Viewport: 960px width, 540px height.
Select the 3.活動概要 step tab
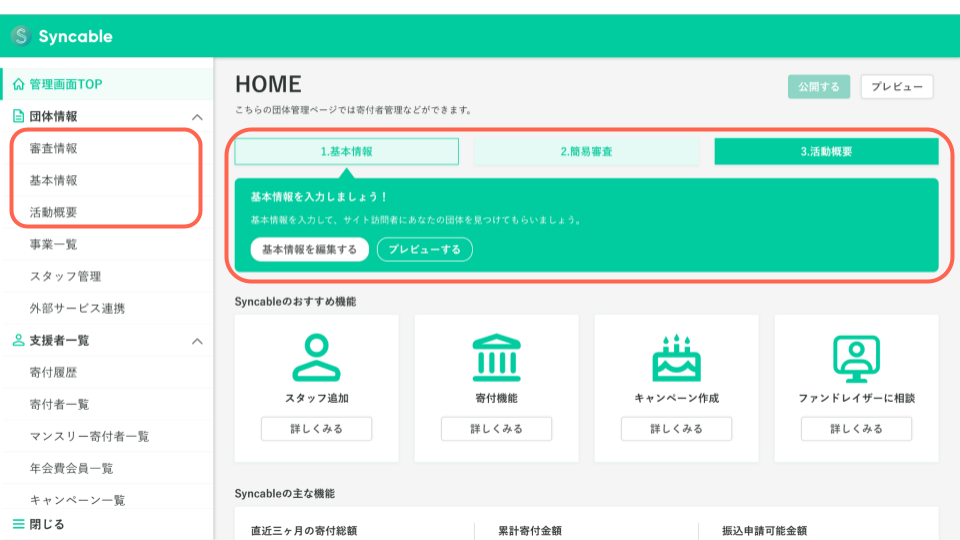click(827, 151)
